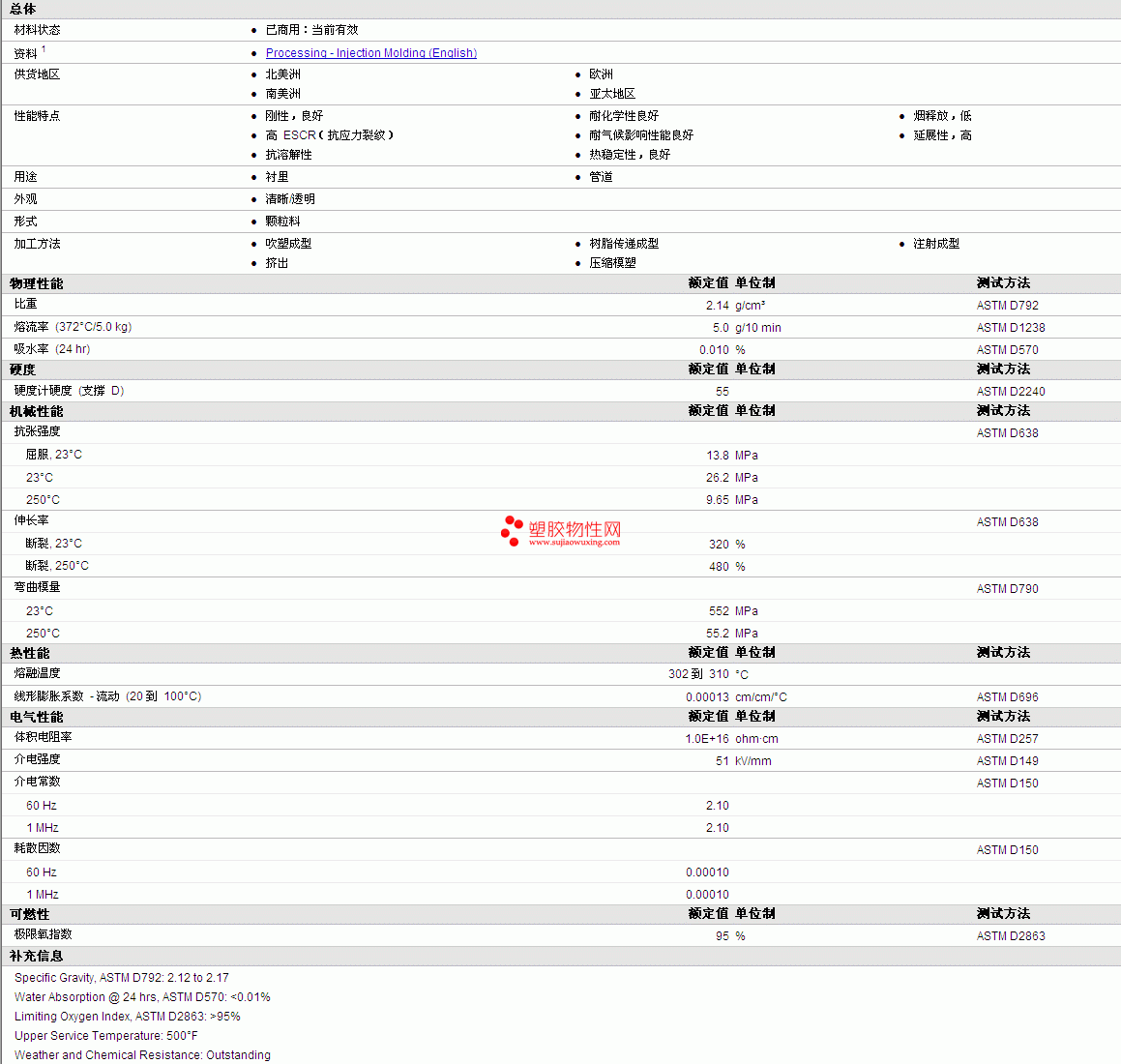This screenshot has height=1064, width=1121.
Task: Select ASTM D792 test method cell
Action: pos(1007,306)
